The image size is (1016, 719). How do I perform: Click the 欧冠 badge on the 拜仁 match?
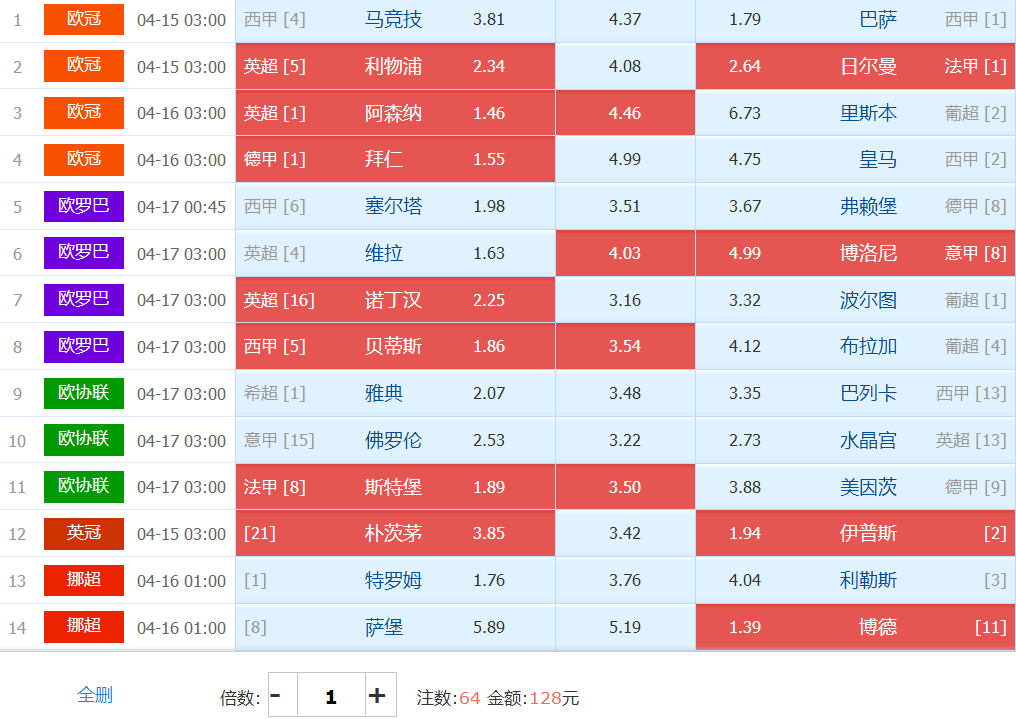[84, 159]
